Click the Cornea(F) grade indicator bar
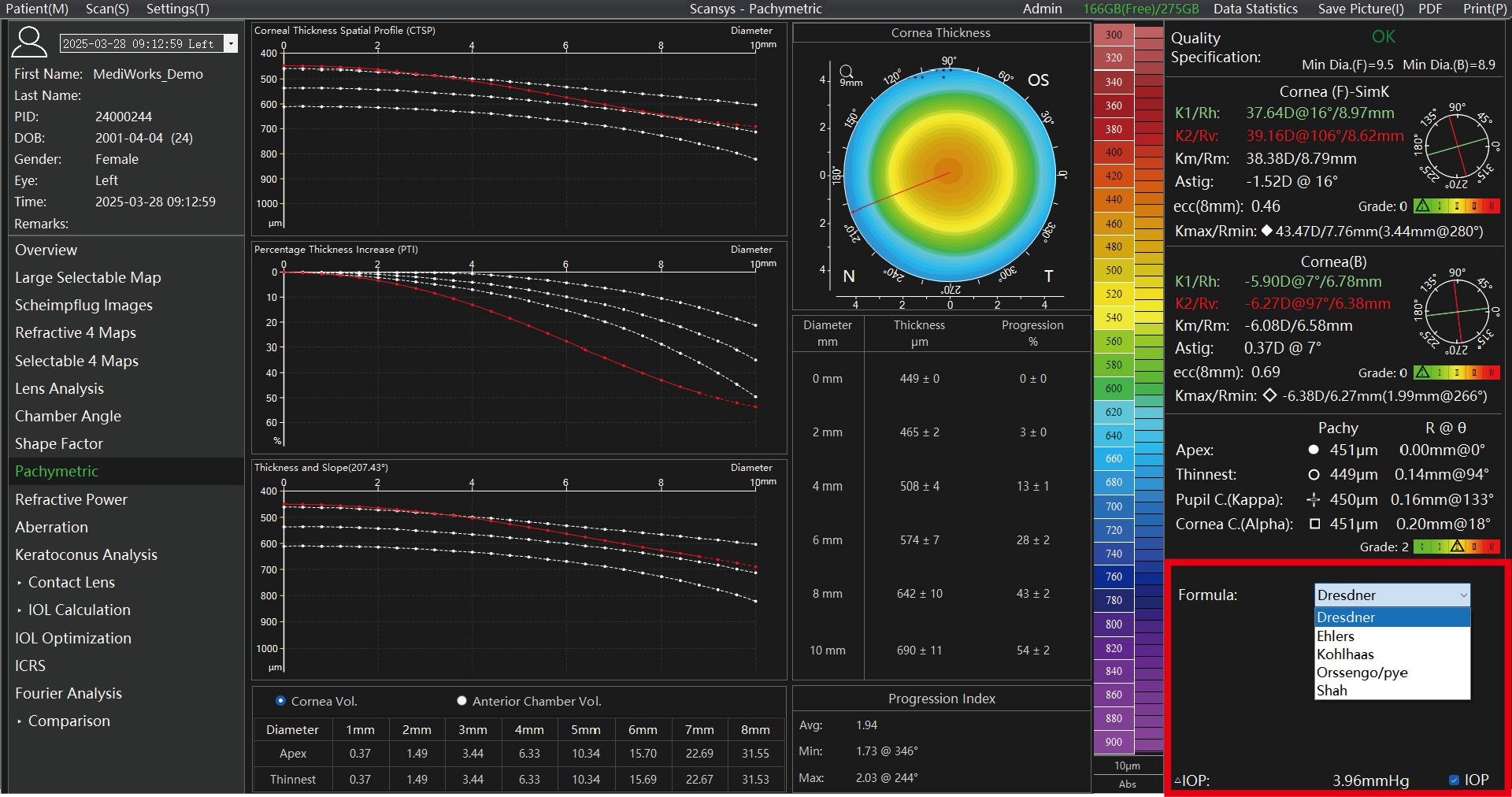The width and height of the screenshot is (1512, 797). click(1457, 206)
